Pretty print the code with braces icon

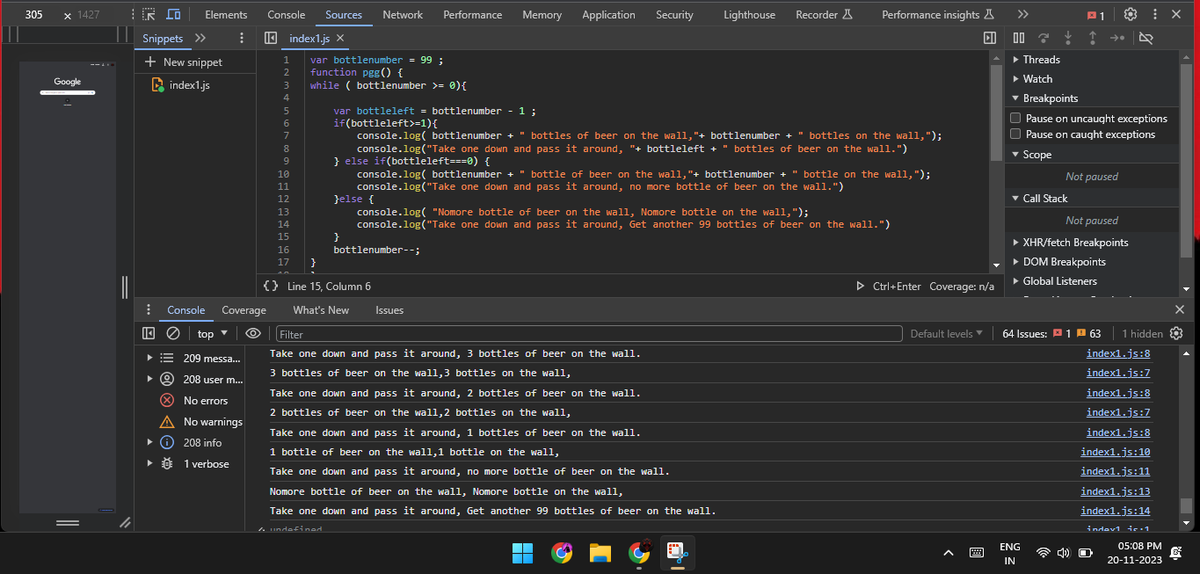click(x=270, y=286)
